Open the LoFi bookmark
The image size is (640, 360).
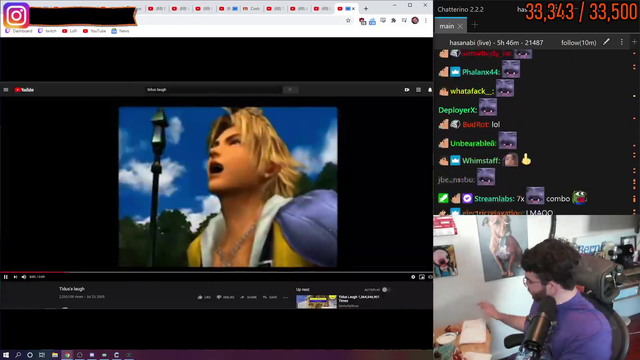[x=70, y=31]
